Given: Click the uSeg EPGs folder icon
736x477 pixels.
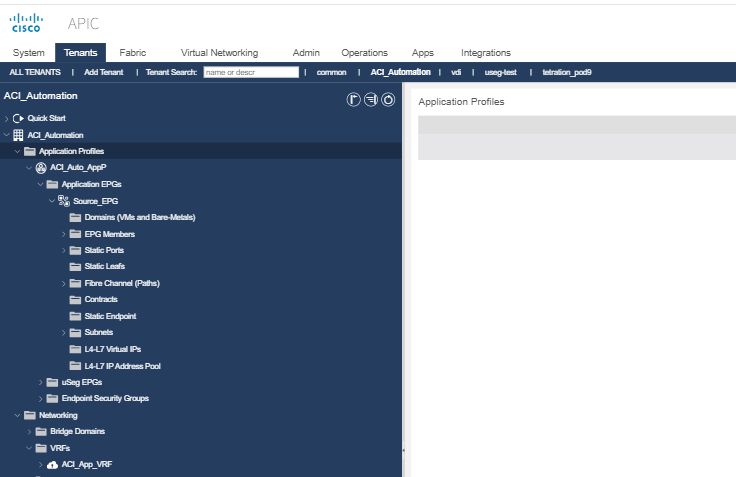Looking at the screenshot, I should [53, 382].
